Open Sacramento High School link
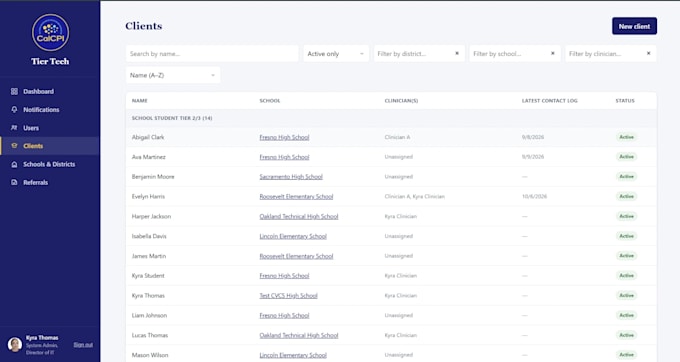The image size is (680, 362). (x=291, y=177)
